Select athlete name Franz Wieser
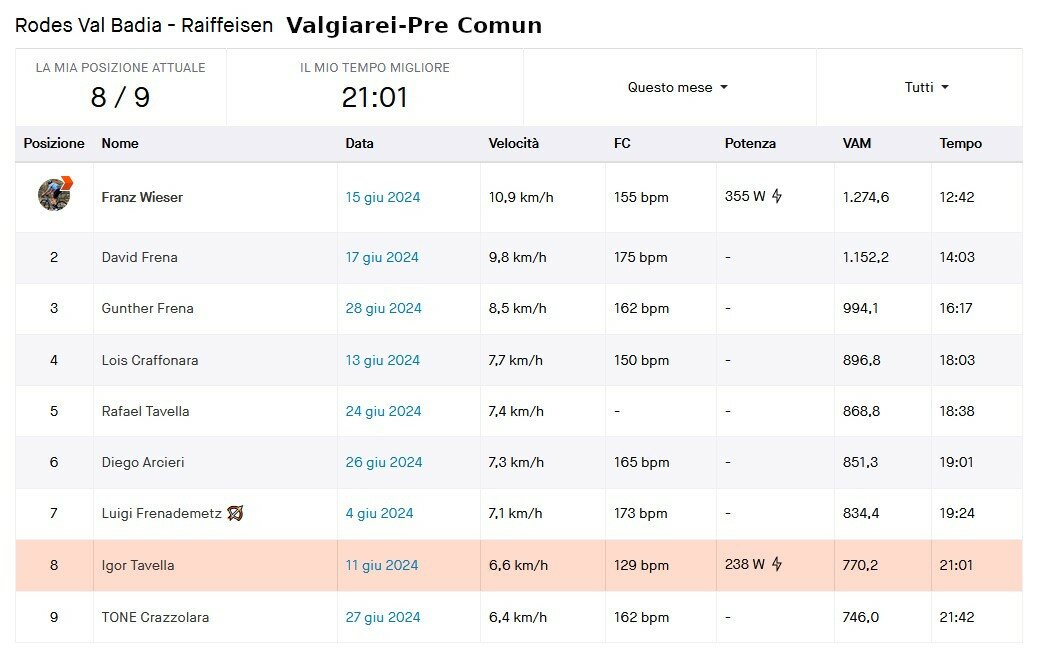This screenshot has width=1037, height=659. click(x=142, y=197)
